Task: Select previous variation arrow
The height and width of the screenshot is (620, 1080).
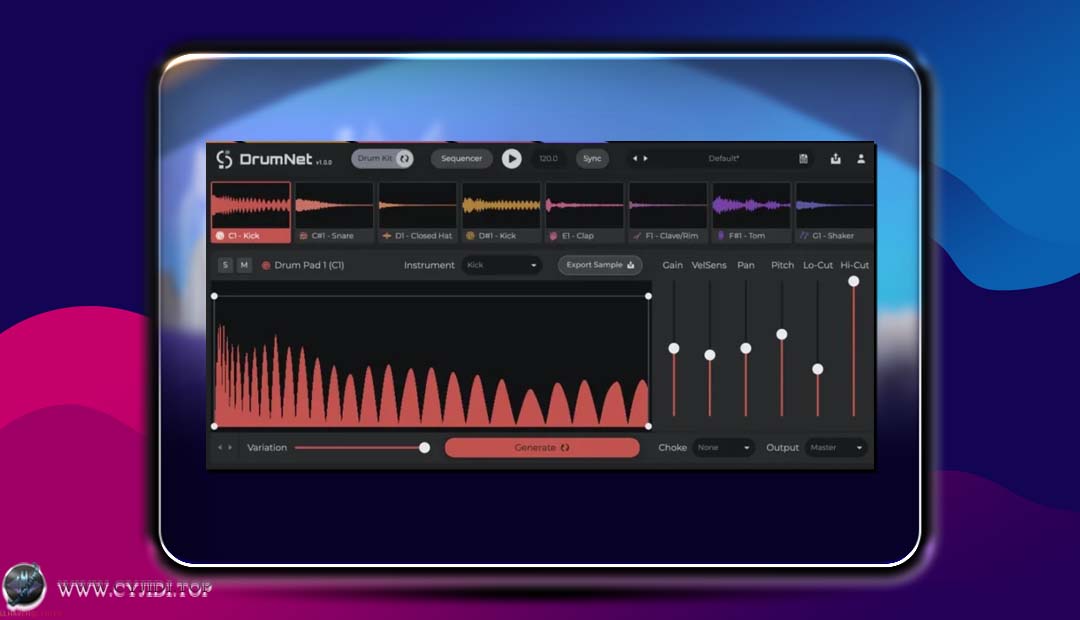Action: pos(220,448)
